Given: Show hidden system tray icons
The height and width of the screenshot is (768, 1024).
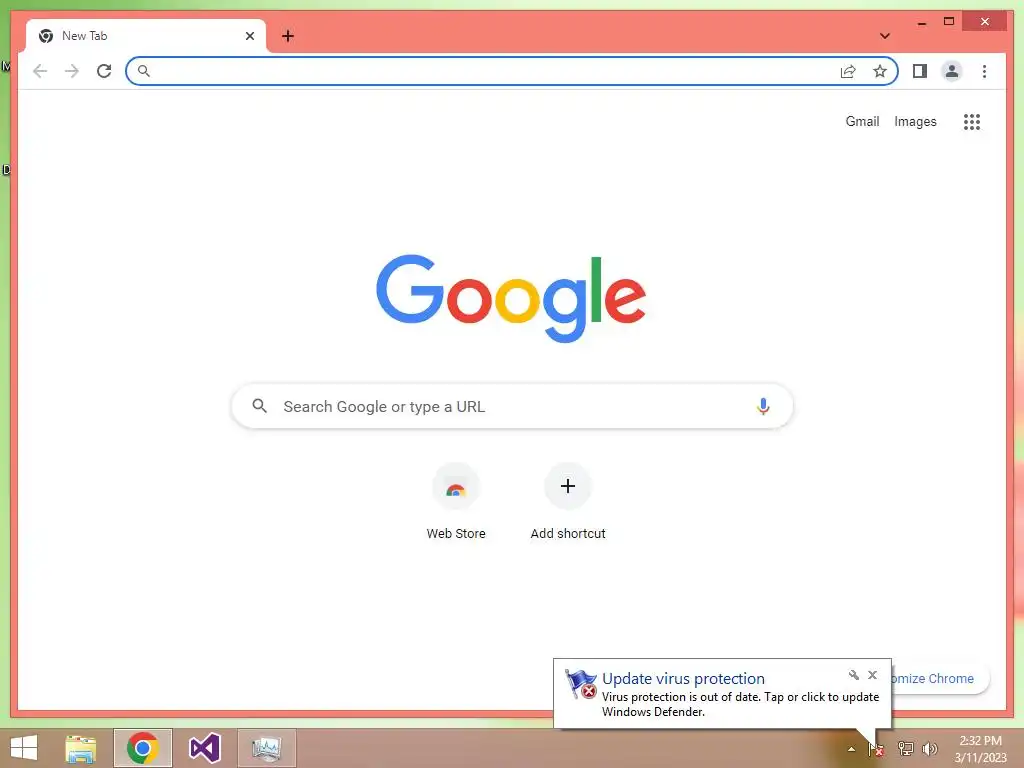Looking at the screenshot, I should 851,749.
